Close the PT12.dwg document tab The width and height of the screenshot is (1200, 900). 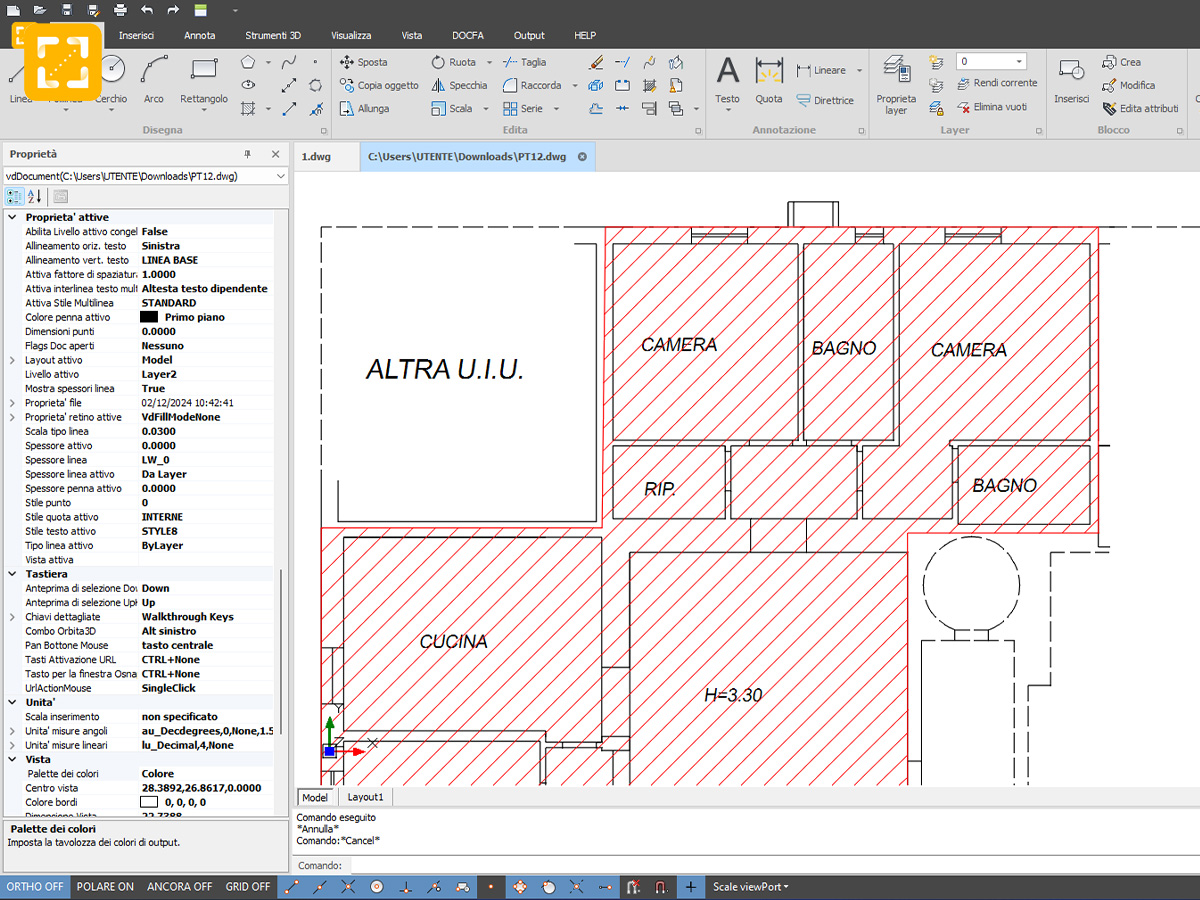(x=582, y=157)
